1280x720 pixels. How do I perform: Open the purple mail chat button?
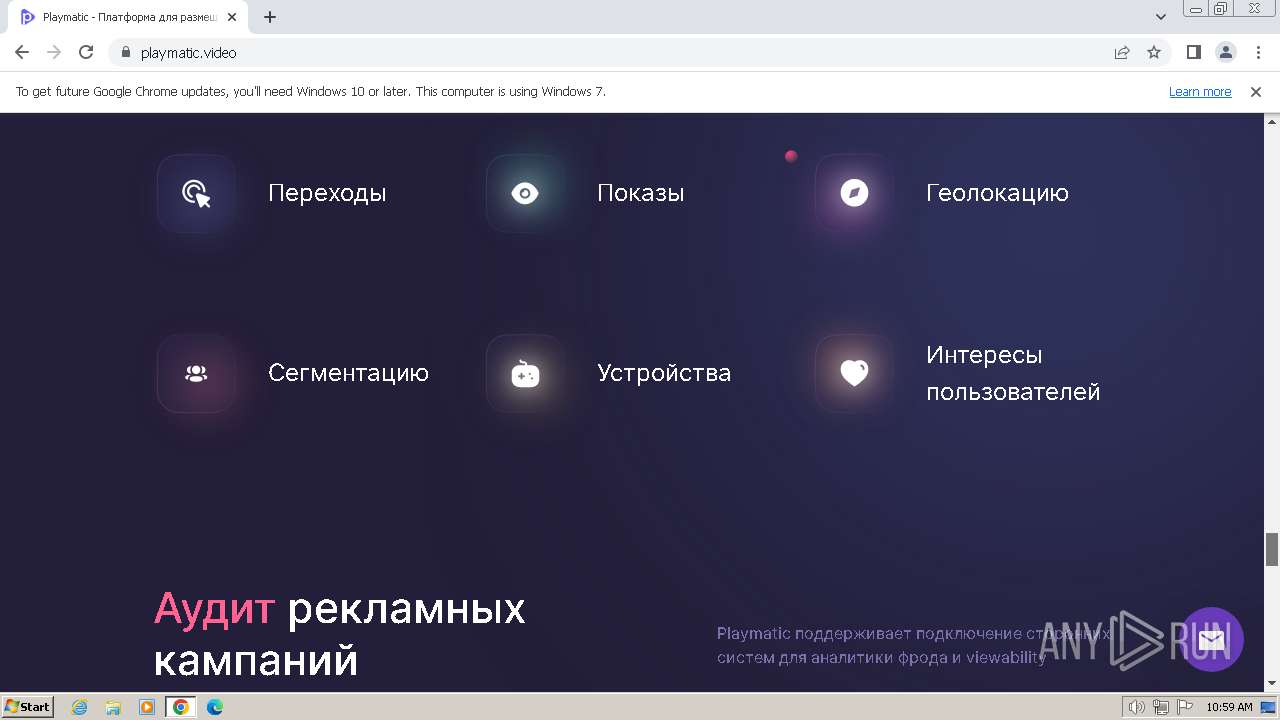1212,639
